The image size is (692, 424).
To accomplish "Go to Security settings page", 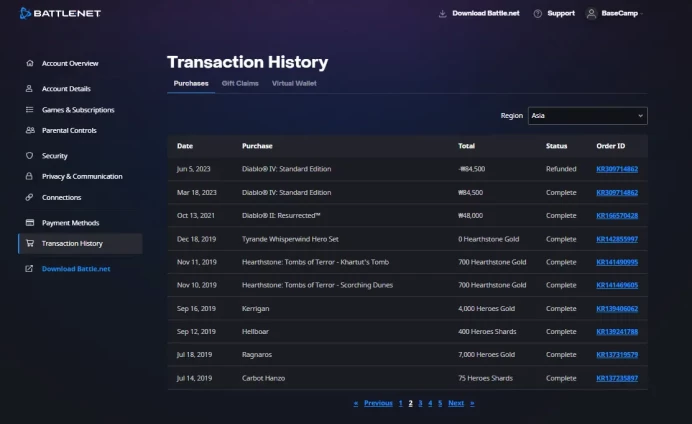I will tap(55, 156).
